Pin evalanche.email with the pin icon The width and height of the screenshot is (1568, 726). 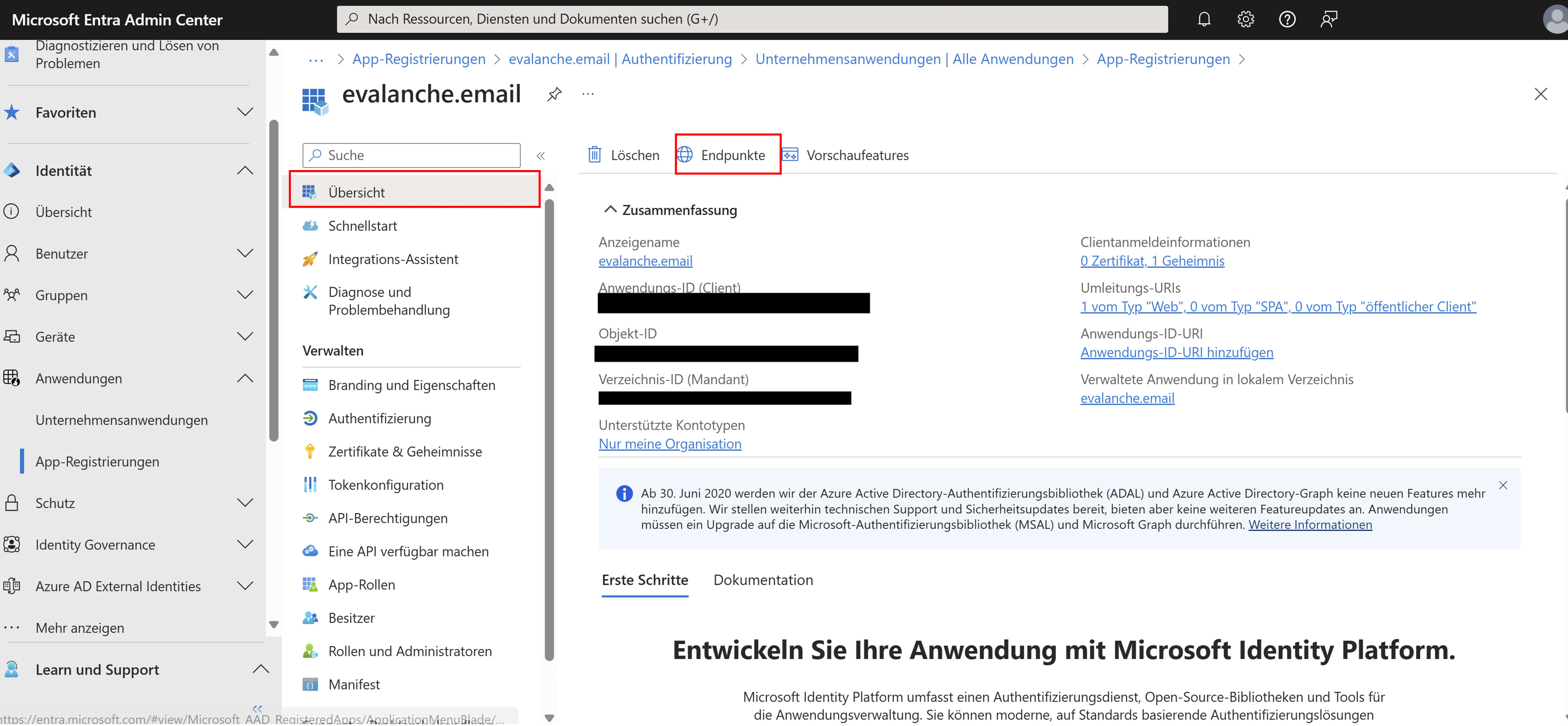pos(554,94)
